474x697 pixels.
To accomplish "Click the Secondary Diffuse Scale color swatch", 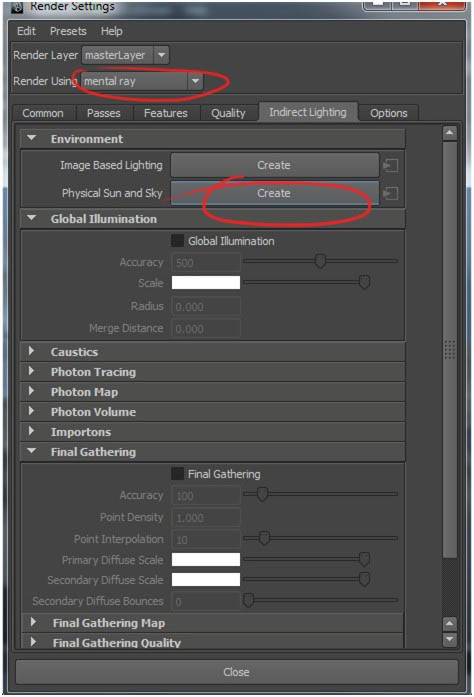I will (x=206, y=580).
